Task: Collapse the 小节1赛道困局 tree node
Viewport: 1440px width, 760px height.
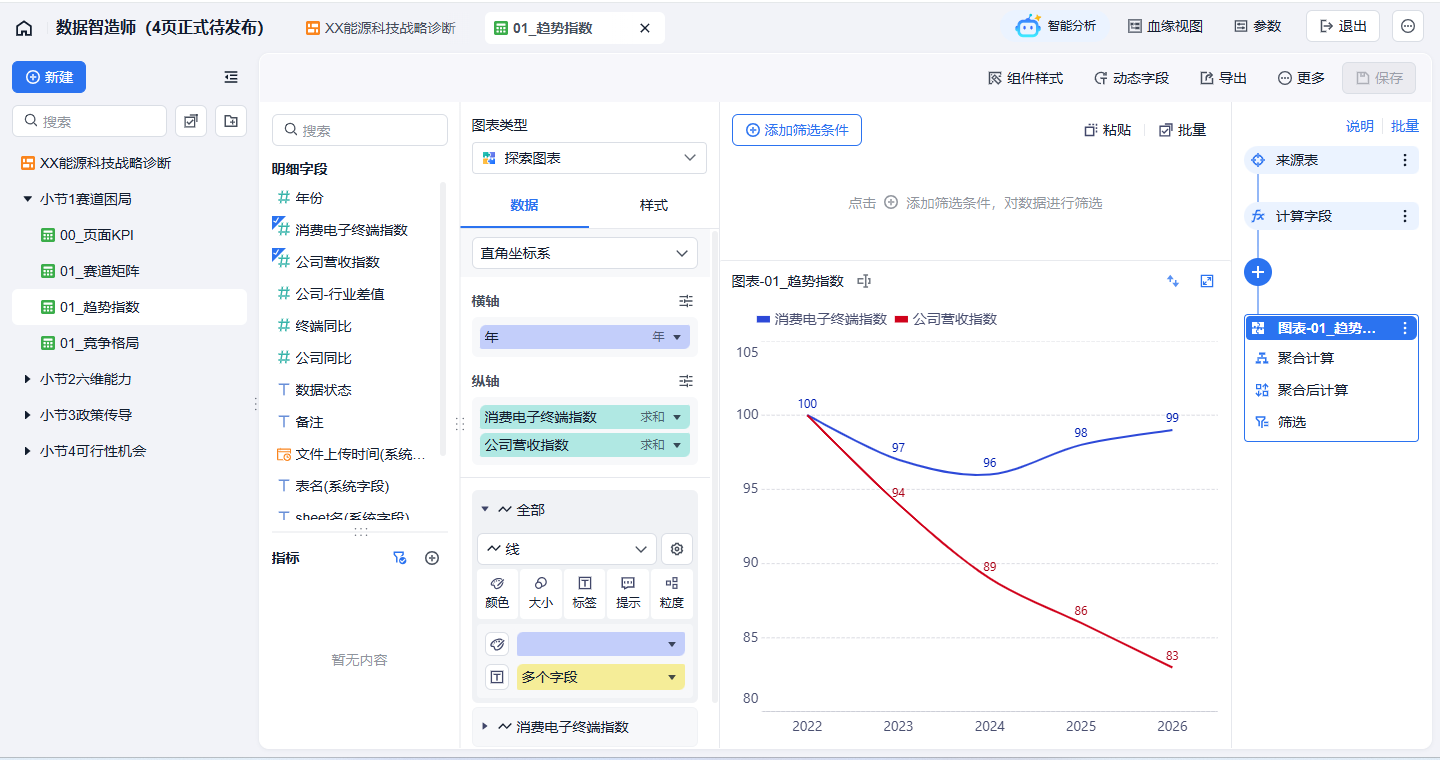Action: click(27, 199)
